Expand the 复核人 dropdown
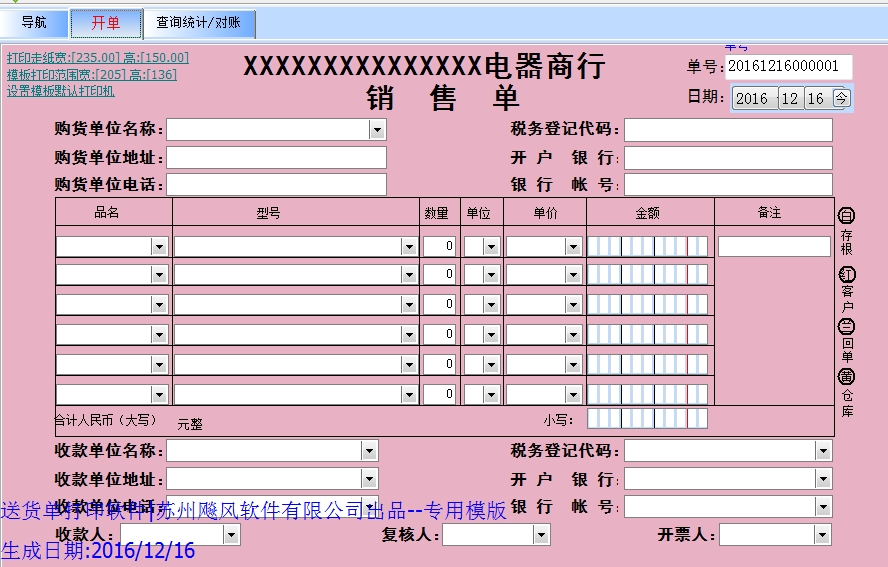Image resolution: width=888 pixels, height=567 pixels. (x=541, y=535)
